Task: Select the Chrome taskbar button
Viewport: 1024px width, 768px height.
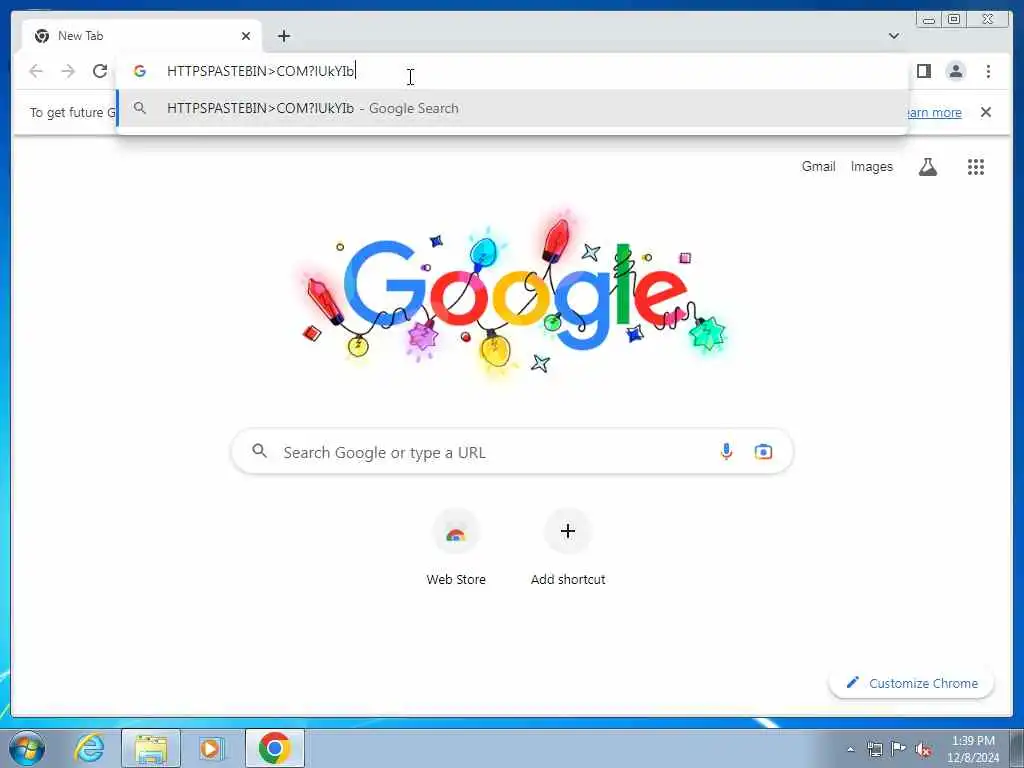Action: [x=275, y=748]
